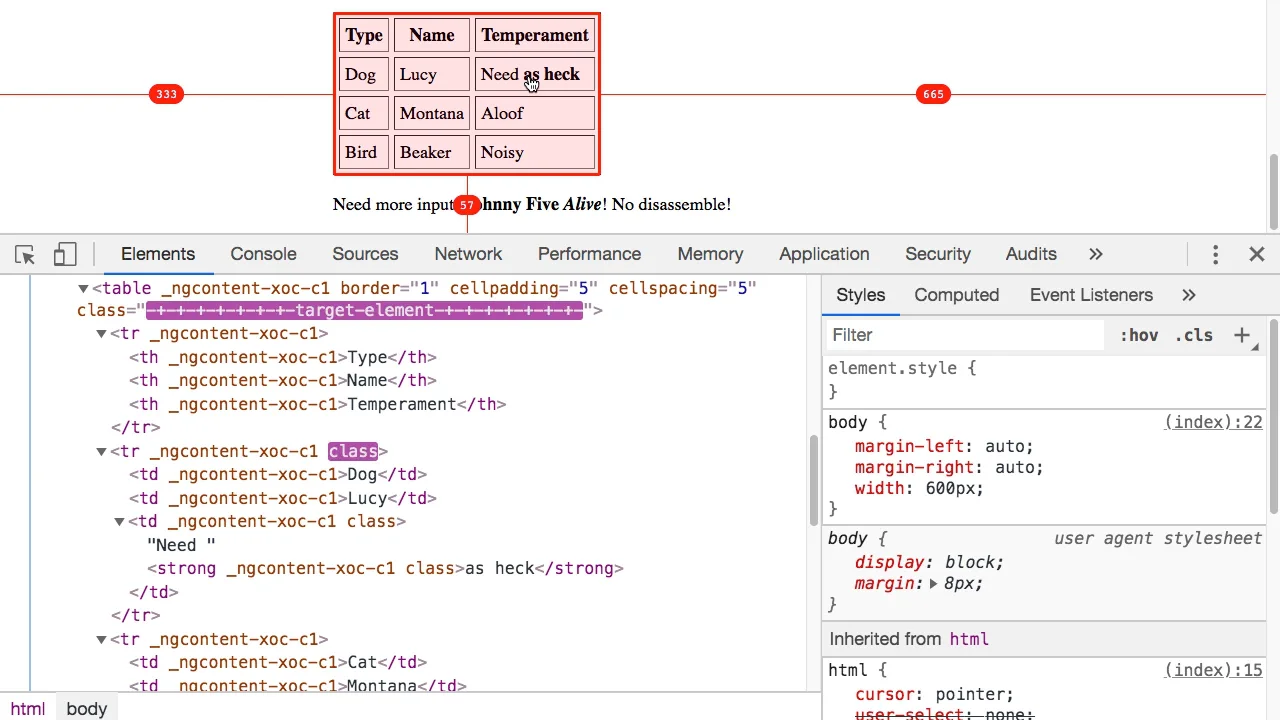Collapse the Dog table row node

[x=101, y=452]
